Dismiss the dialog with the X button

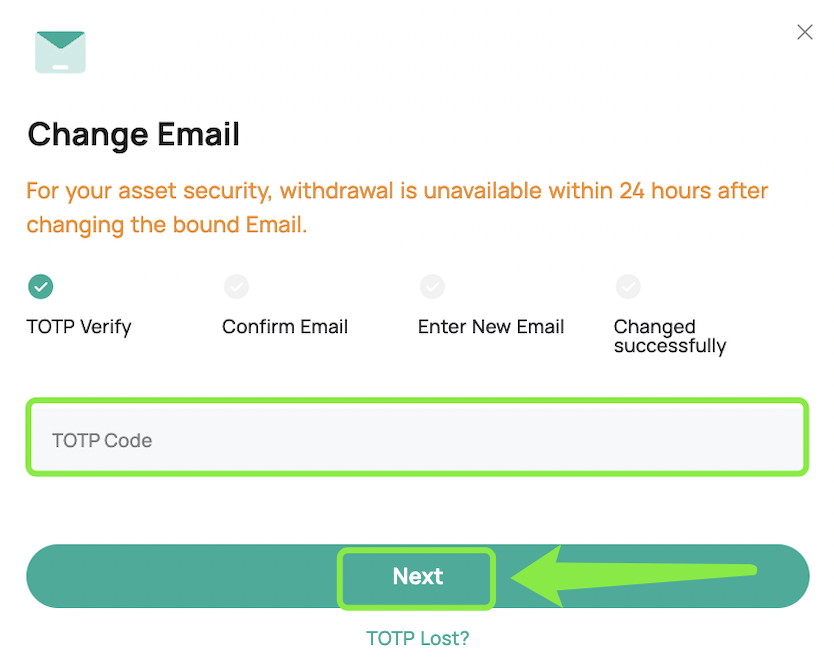[x=805, y=31]
